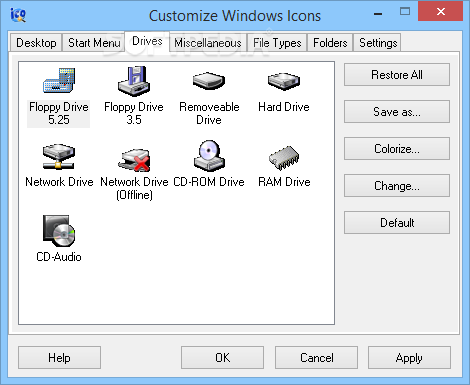Select the Floppy Drive 5.25 icon

[x=59, y=80]
